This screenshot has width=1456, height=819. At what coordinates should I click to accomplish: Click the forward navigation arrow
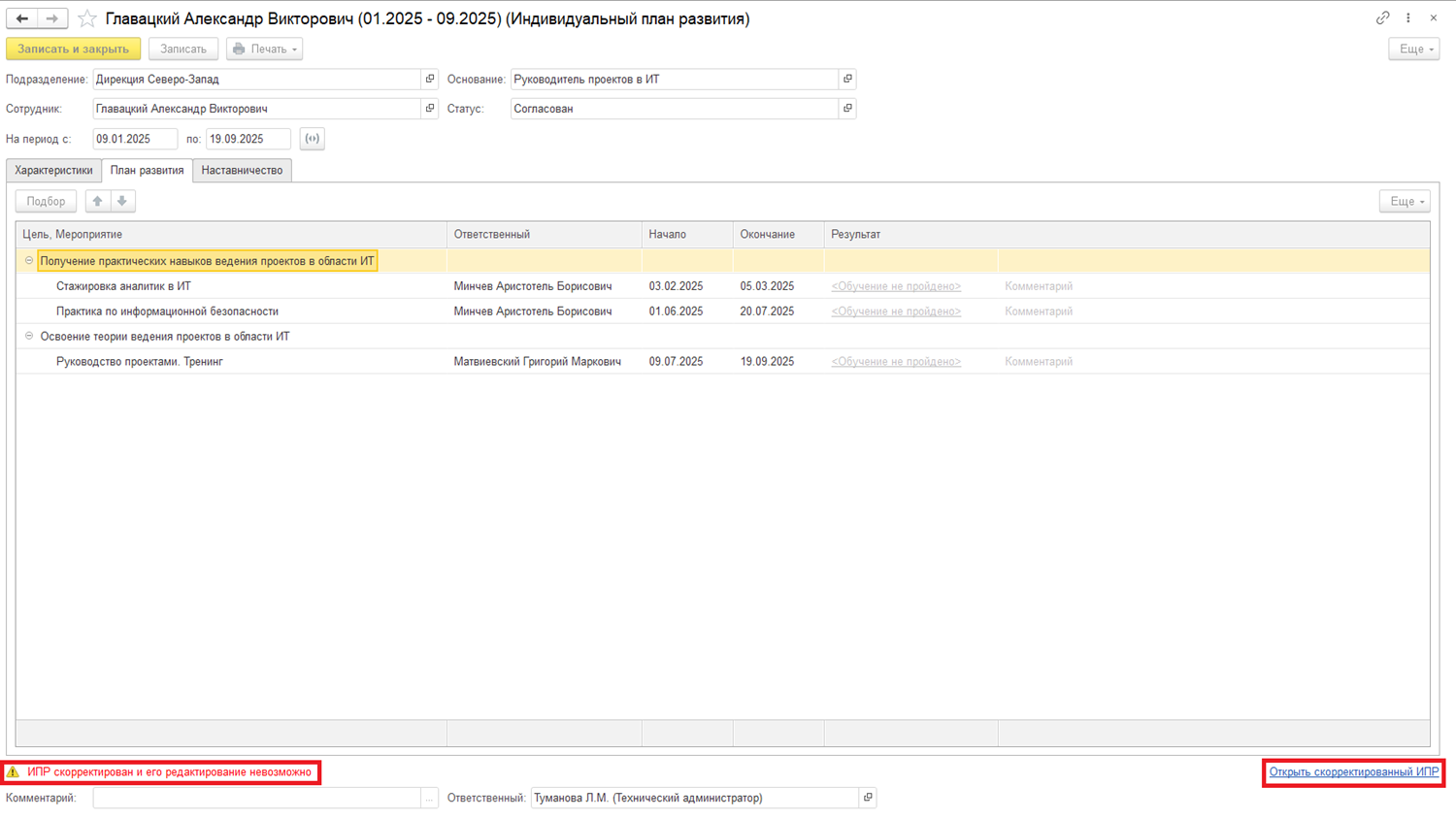52,18
